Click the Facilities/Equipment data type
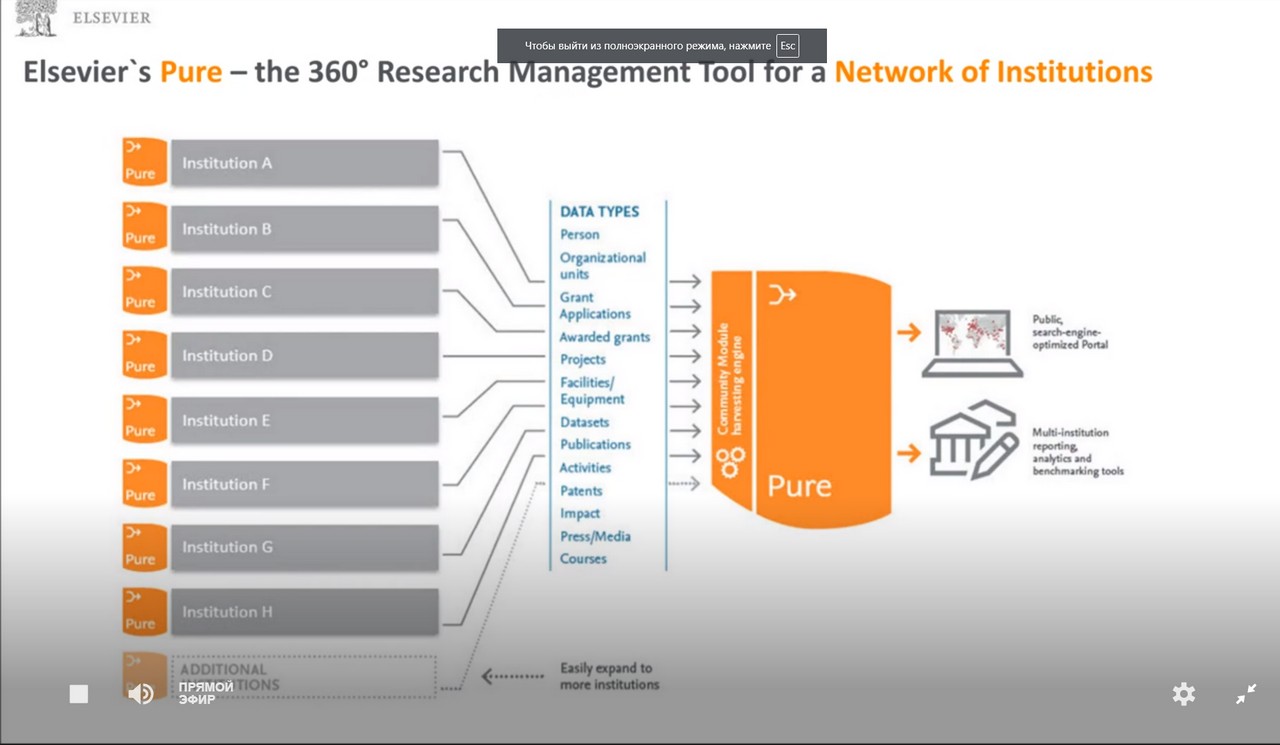 592,391
